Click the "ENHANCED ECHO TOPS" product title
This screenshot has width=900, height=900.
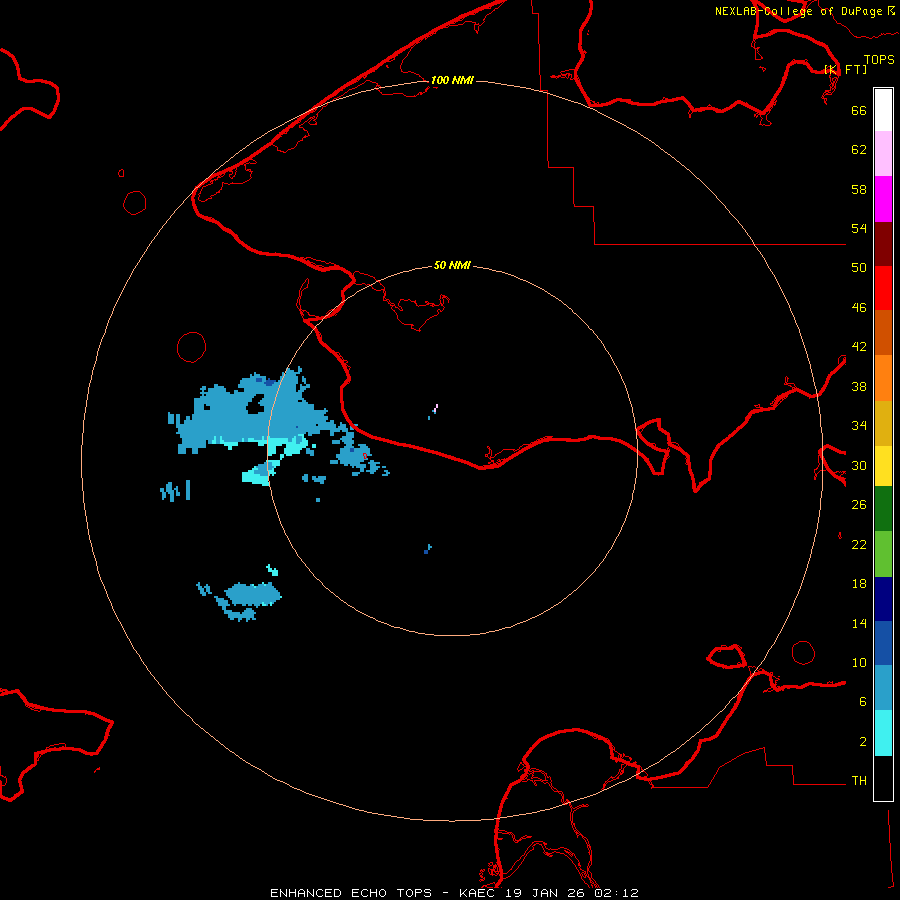pyautogui.click(x=351, y=893)
